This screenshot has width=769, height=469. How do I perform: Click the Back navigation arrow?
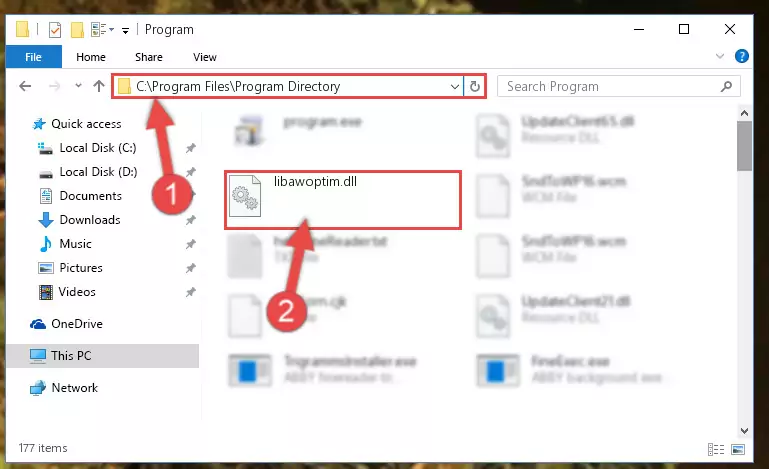point(25,86)
